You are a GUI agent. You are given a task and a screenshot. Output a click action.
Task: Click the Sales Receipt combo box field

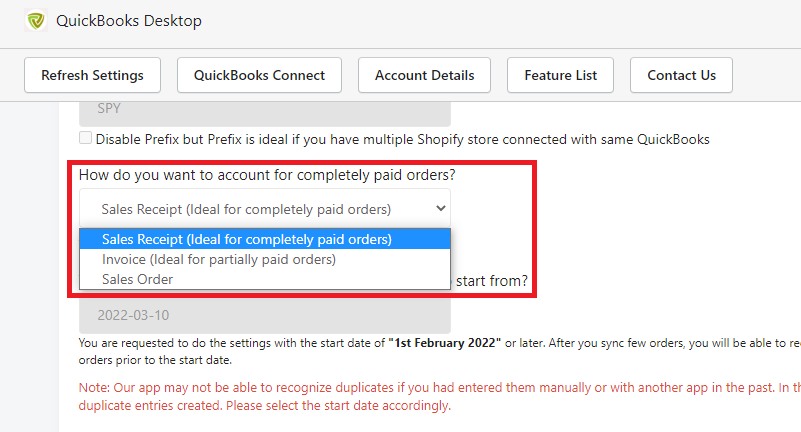(x=265, y=208)
